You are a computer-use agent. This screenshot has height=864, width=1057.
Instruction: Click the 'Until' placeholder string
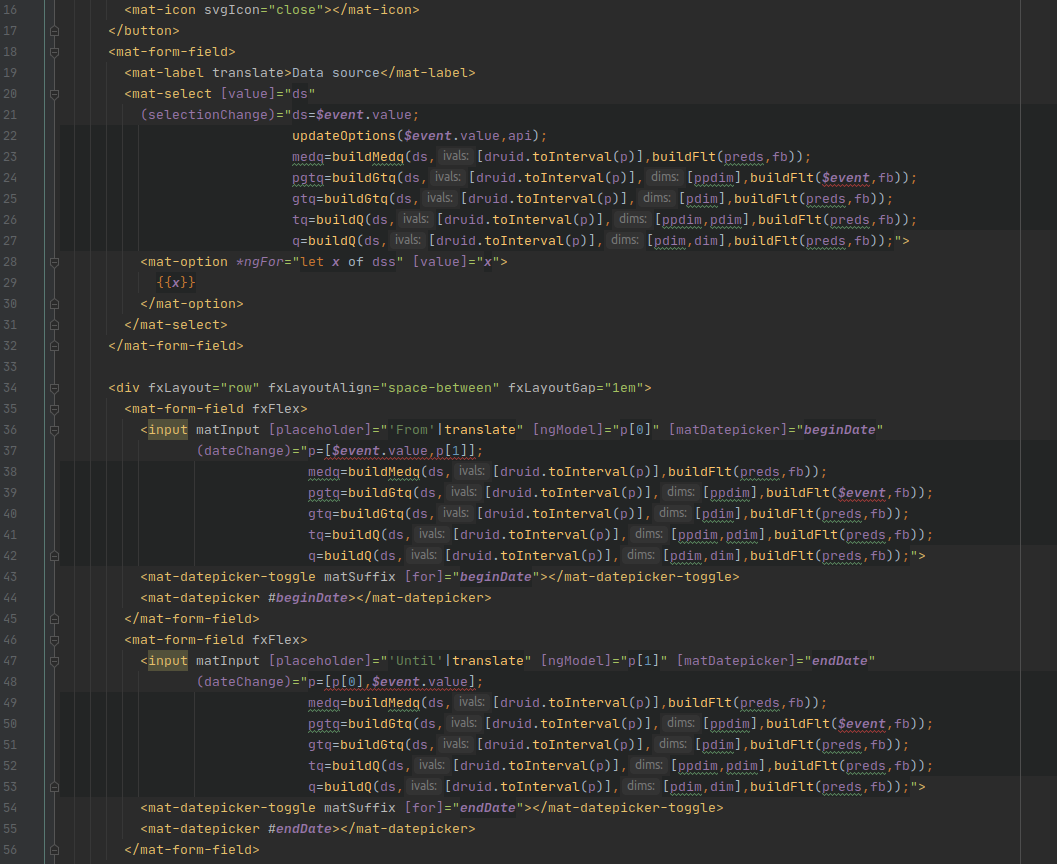point(416,660)
